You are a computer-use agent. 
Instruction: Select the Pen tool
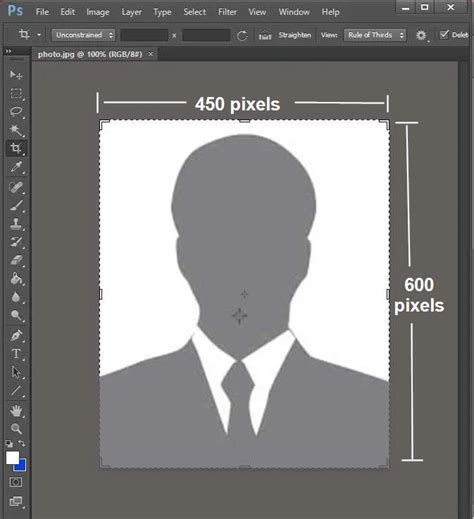point(16,335)
